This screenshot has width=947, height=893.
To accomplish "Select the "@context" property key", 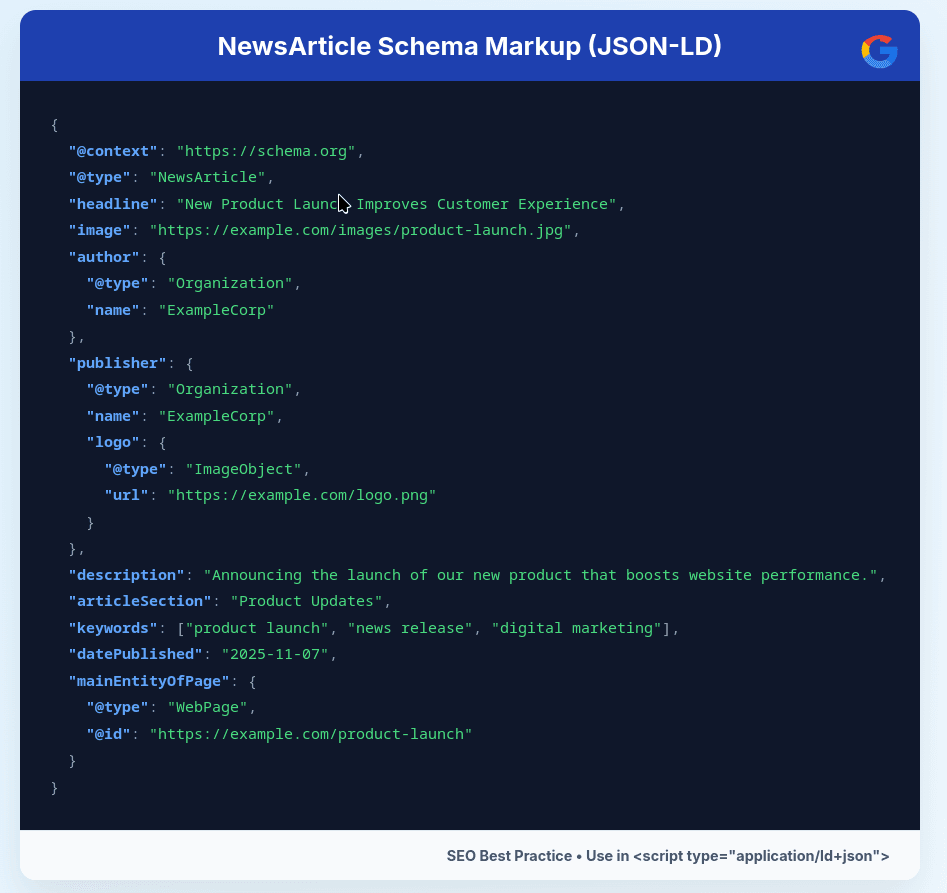I will pos(112,151).
